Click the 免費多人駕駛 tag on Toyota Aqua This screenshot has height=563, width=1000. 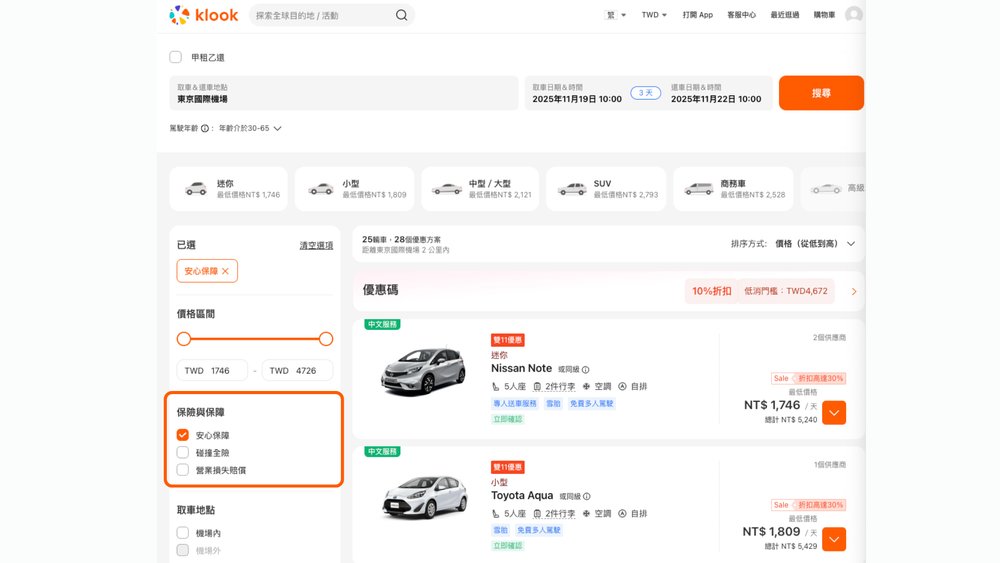(x=538, y=530)
